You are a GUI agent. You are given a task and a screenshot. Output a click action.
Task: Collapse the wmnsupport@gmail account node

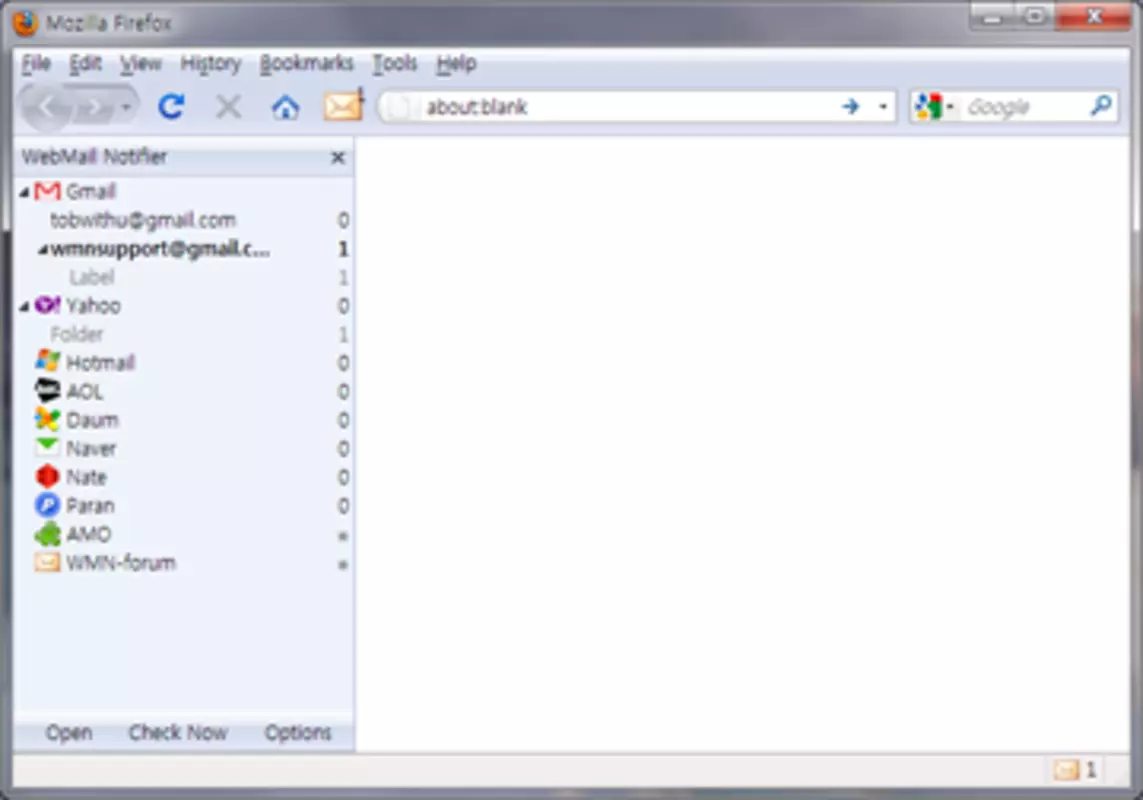click(x=43, y=249)
